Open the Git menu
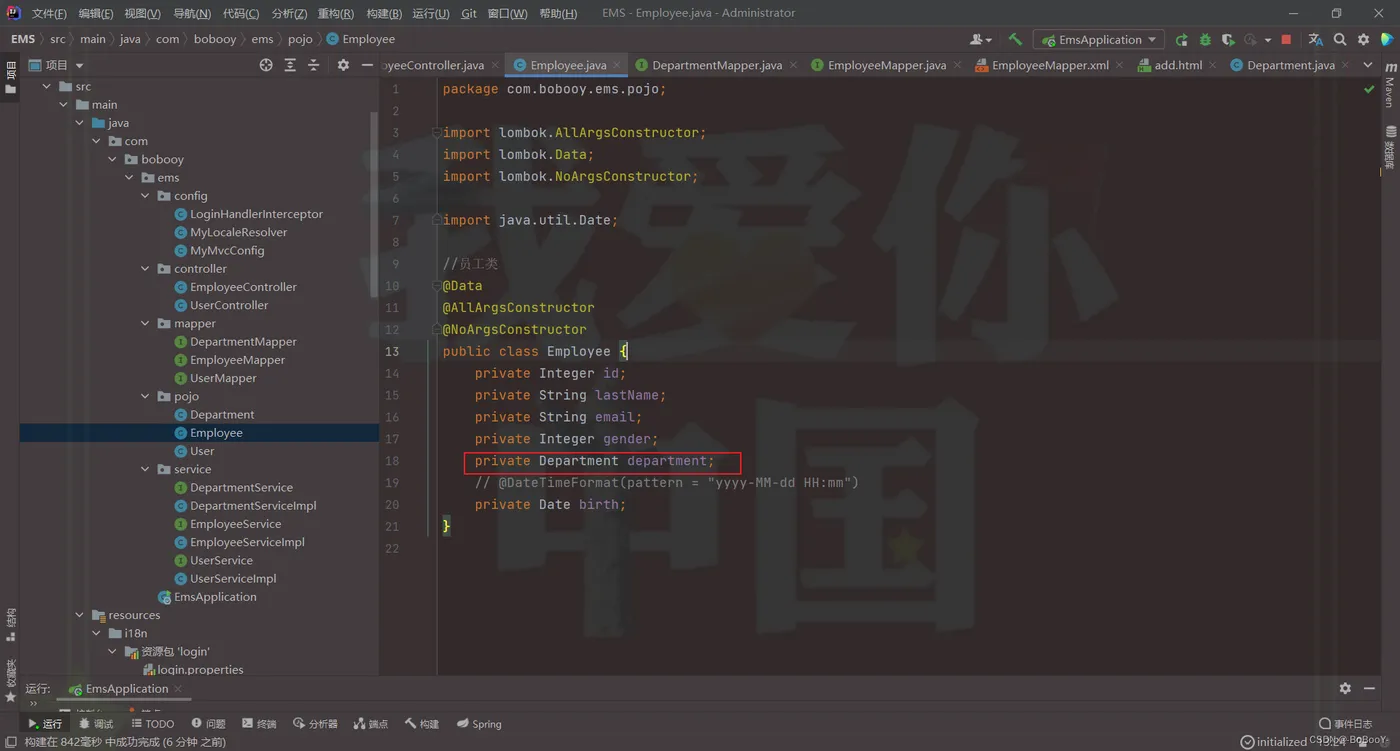Image resolution: width=1400 pixels, height=751 pixels. coord(469,14)
